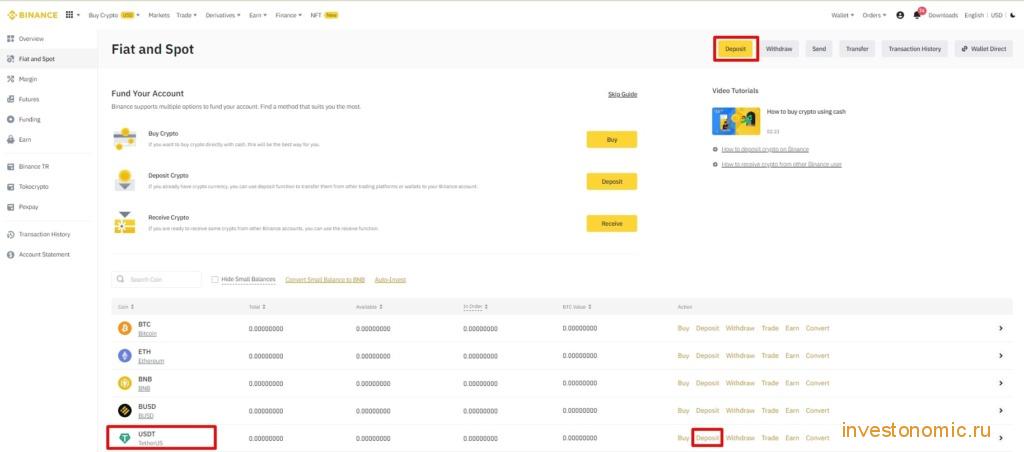Open How to deposit crypto link
Screen dimensions: 1024x452
(765, 149)
